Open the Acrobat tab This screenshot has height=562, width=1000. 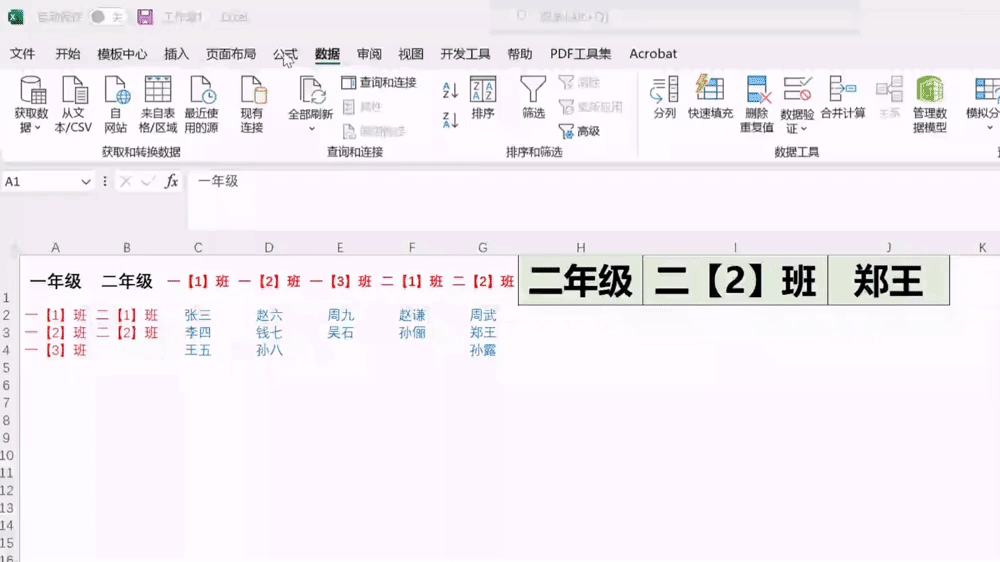coord(653,54)
